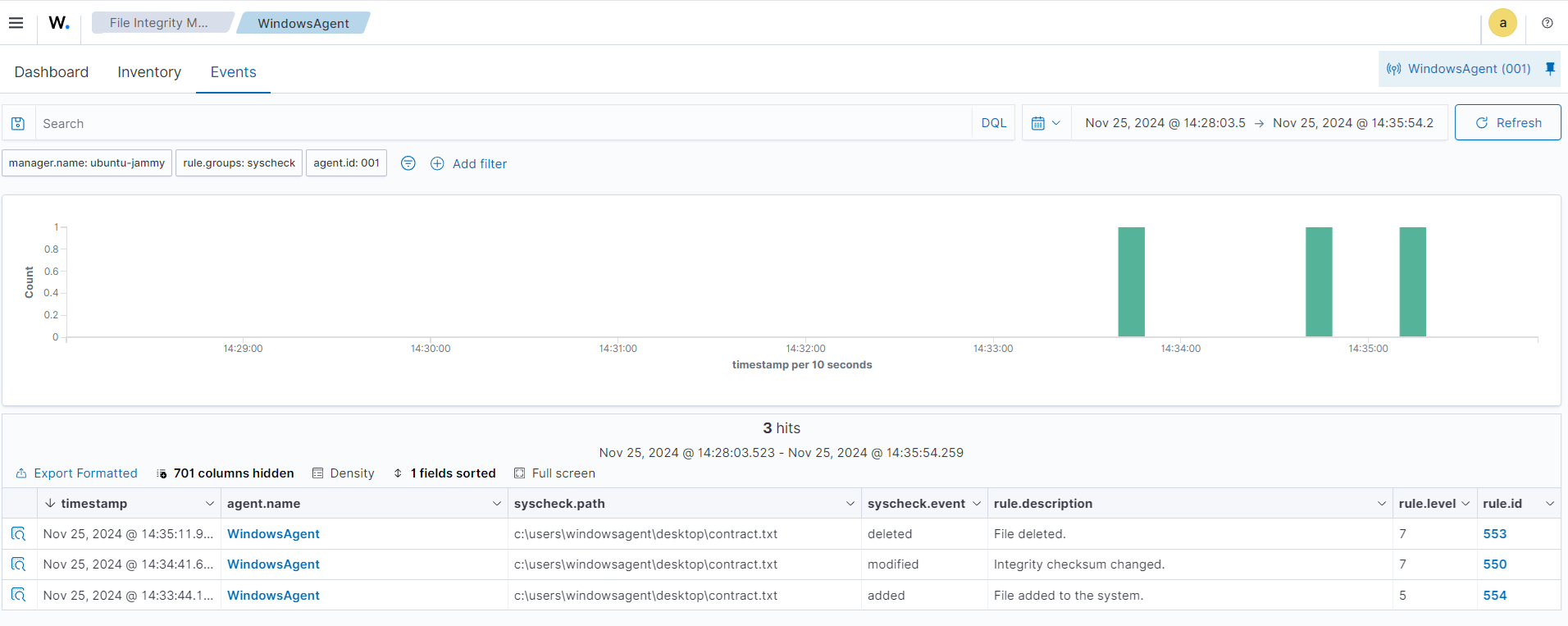1568x626 pixels.
Task: Toggle DQL query language switch
Action: pos(993,123)
